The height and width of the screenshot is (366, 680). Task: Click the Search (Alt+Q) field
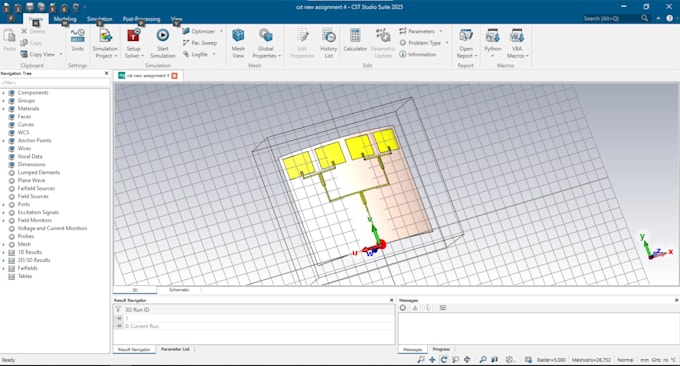[x=611, y=18]
